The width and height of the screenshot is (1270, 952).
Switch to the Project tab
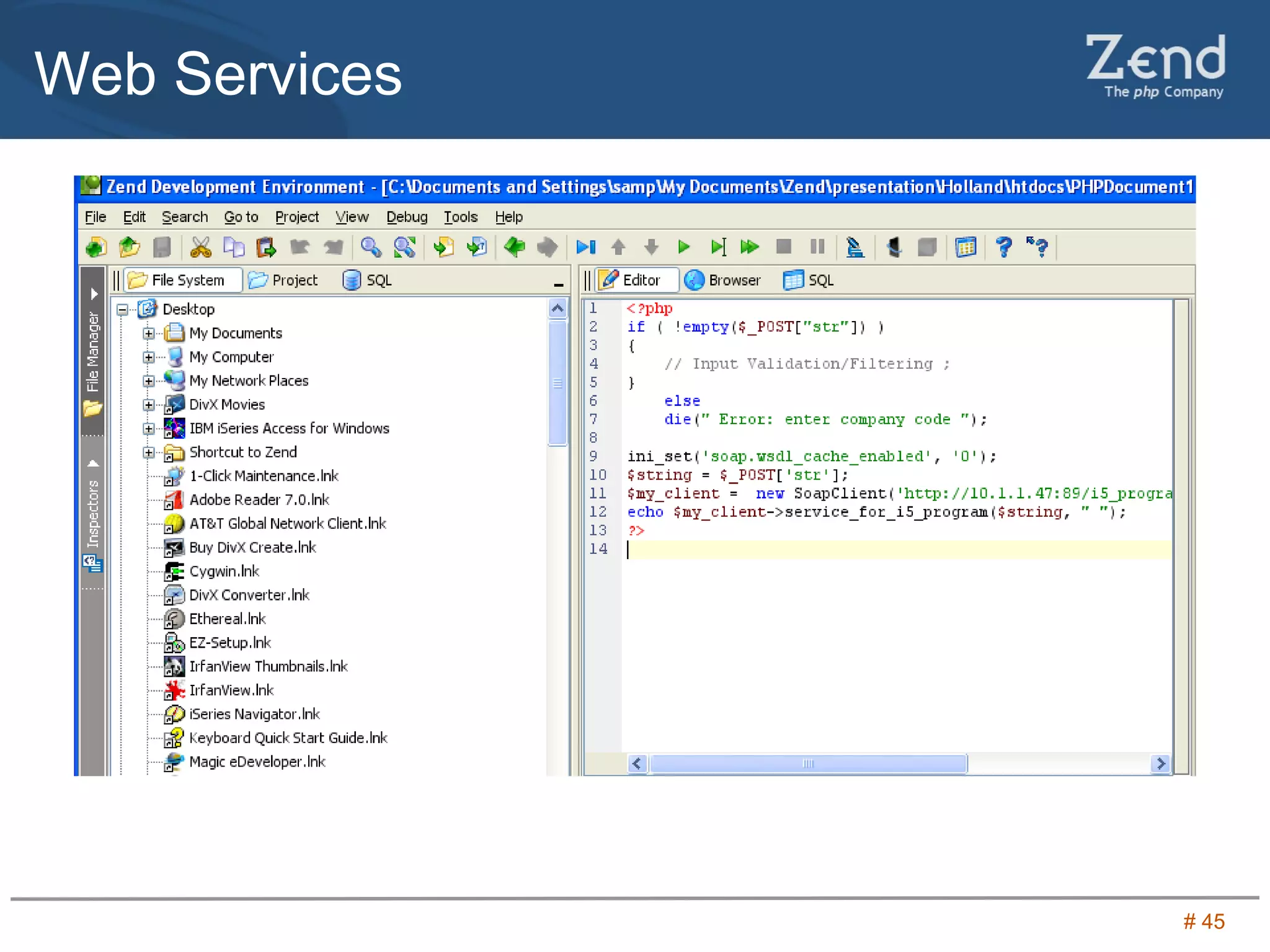[x=283, y=280]
